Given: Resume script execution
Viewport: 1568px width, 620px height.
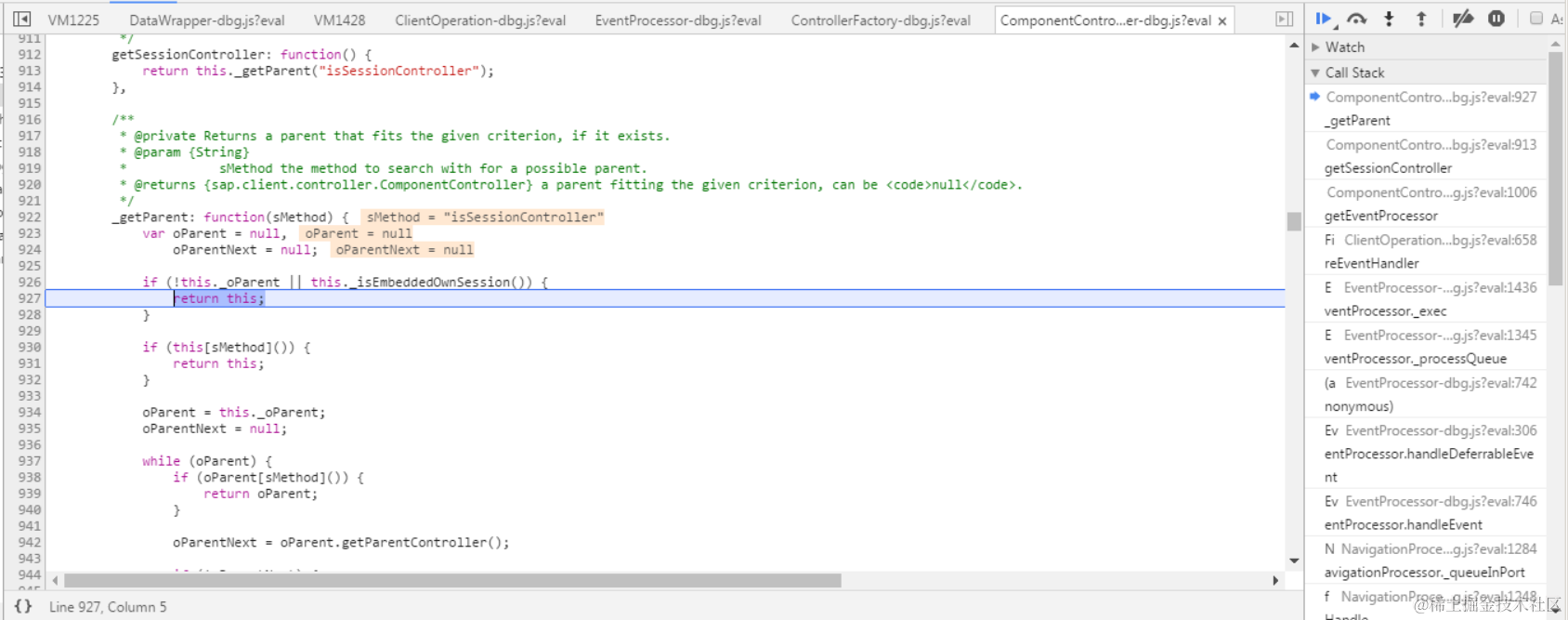Looking at the screenshot, I should pyautogui.click(x=1324, y=19).
